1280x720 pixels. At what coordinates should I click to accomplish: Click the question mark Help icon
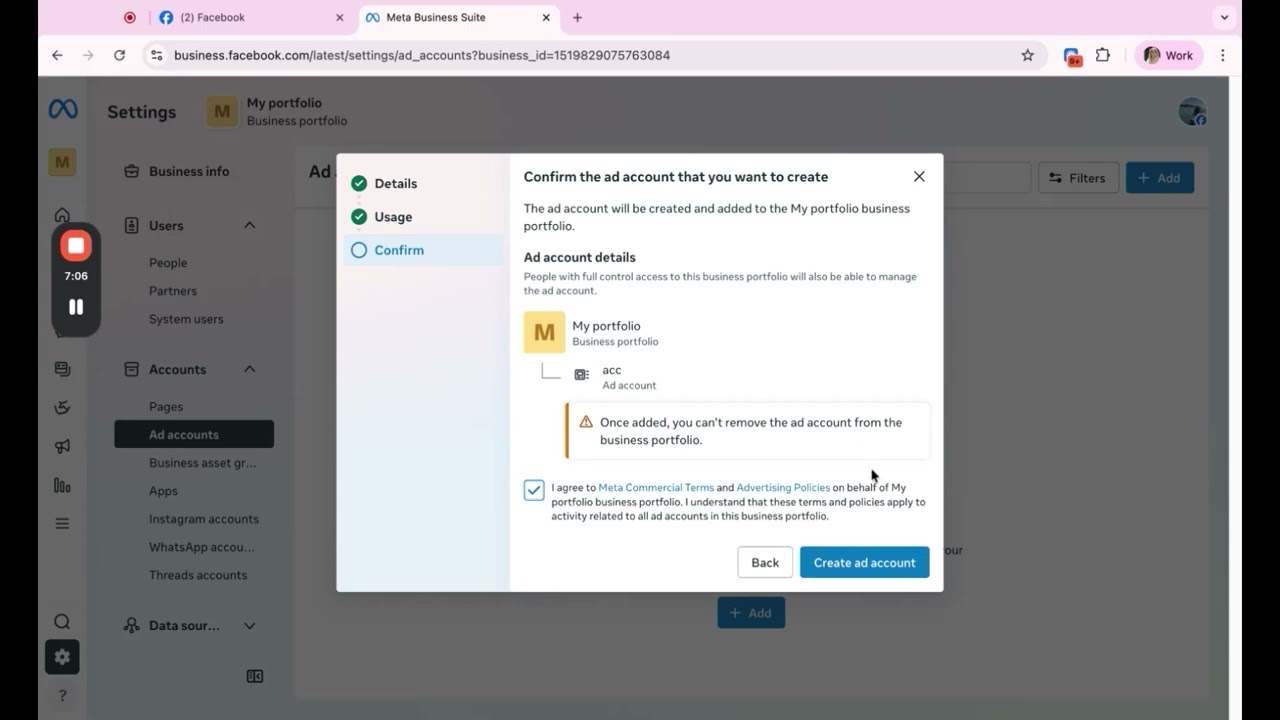[62, 695]
